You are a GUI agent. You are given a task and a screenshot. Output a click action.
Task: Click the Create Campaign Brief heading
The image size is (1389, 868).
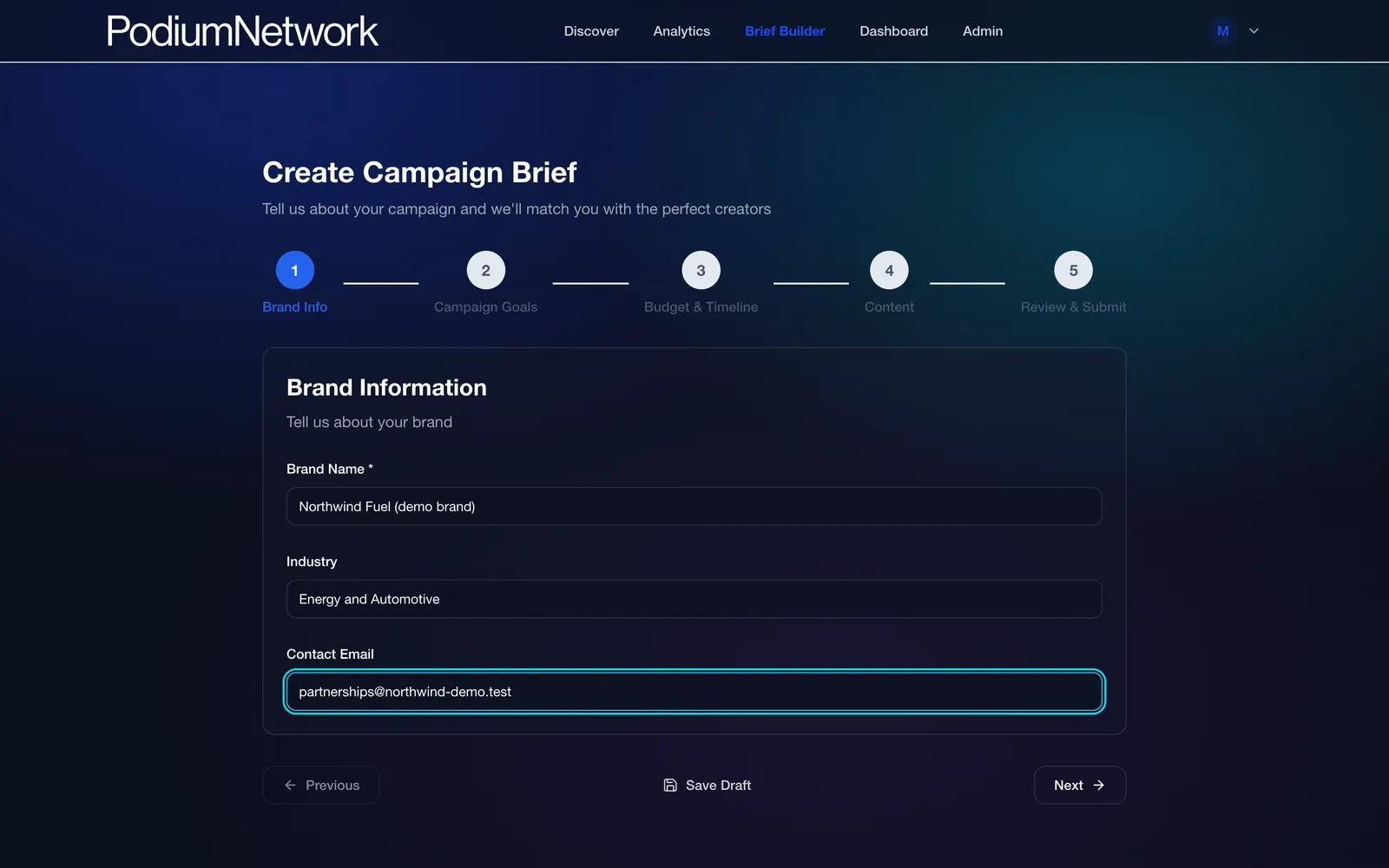419,172
